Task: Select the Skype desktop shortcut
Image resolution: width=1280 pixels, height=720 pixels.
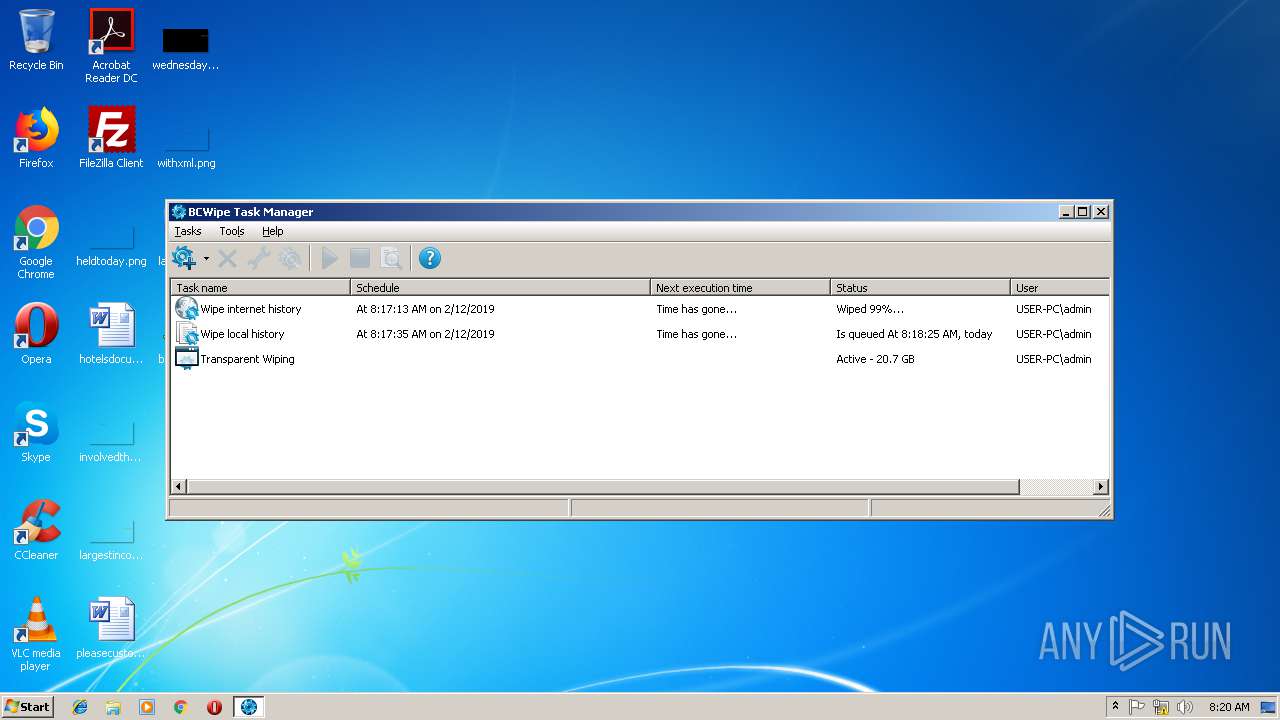Action: [x=36, y=432]
